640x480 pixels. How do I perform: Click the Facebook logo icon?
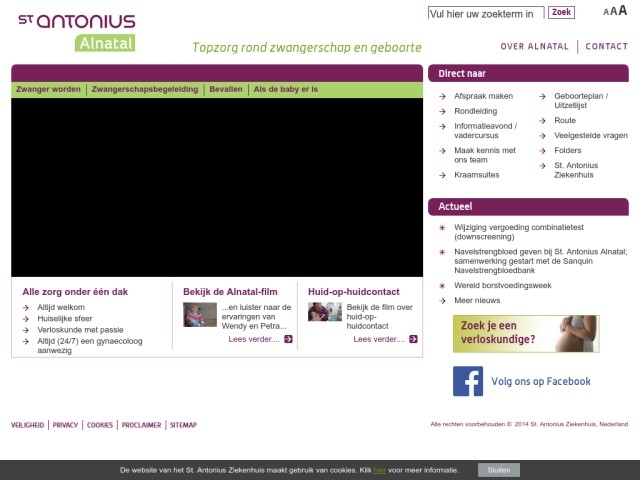tap(468, 381)
